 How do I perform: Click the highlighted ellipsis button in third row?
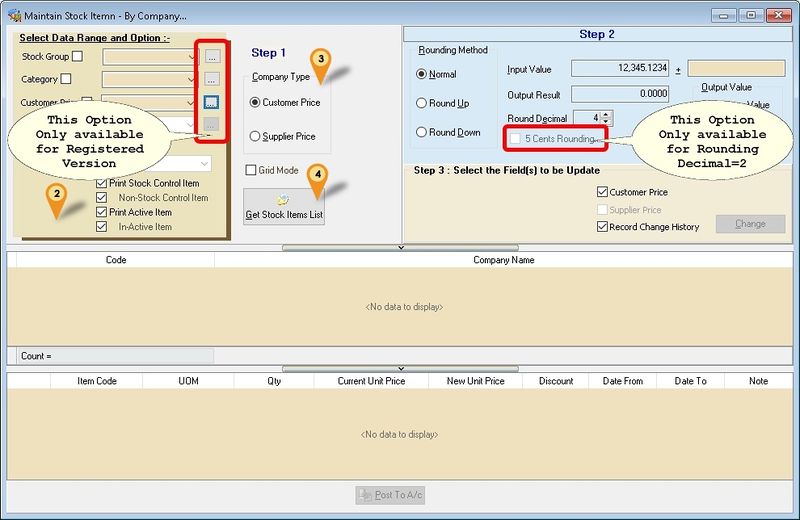coord(212,102)
